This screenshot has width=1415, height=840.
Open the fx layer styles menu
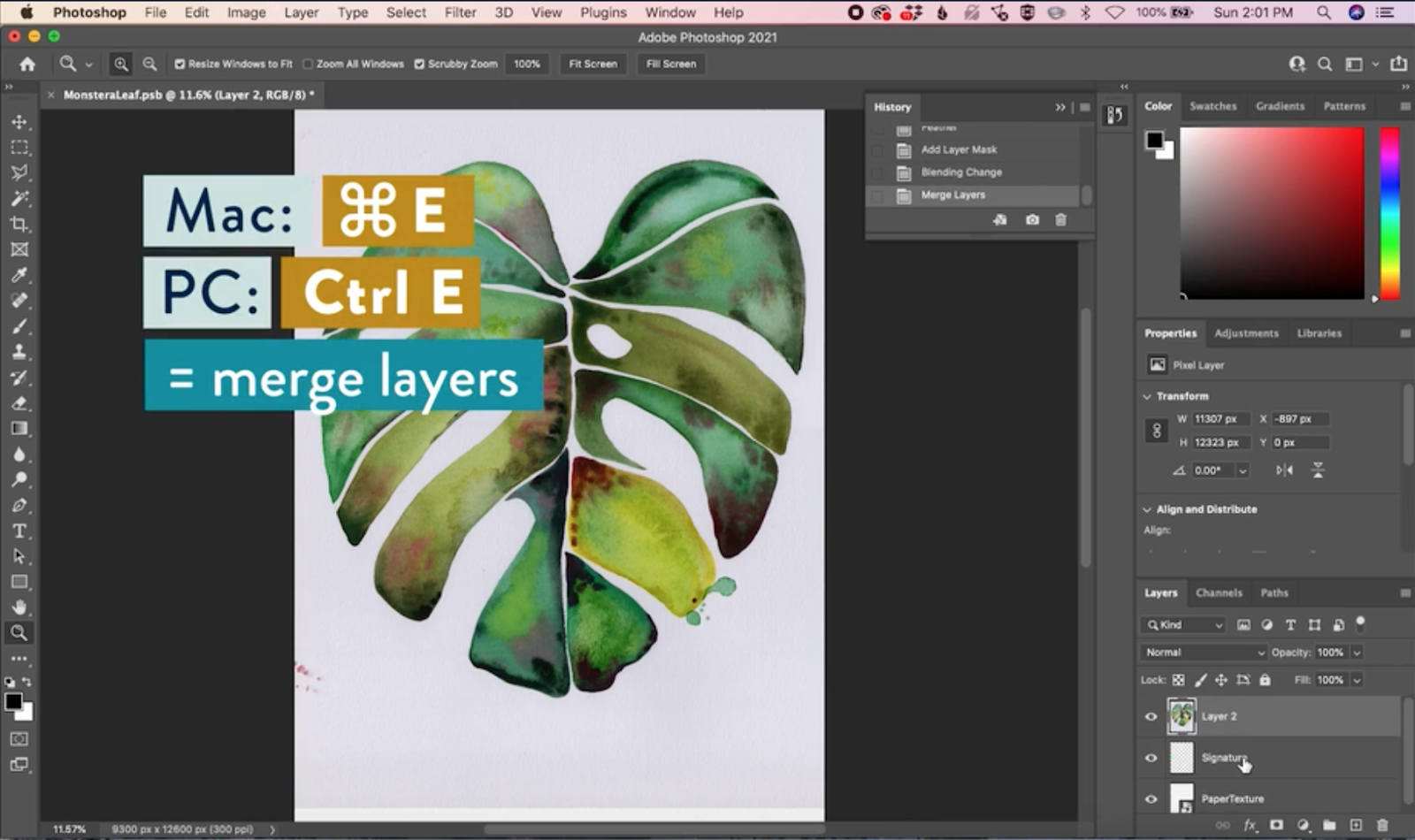pos(1250,825)
